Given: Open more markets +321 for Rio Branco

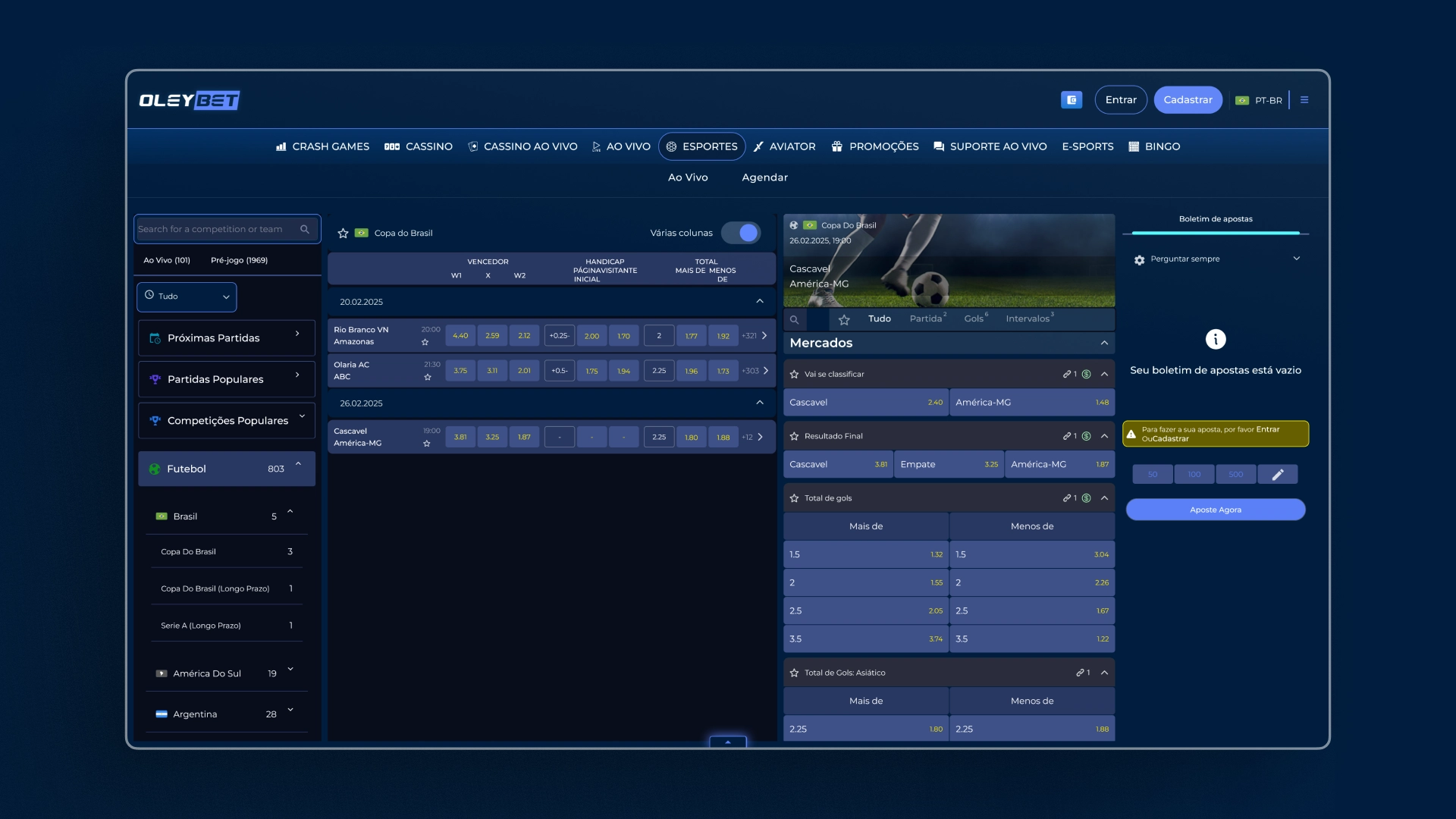Looking at the screenshot, I should (755, 335).
